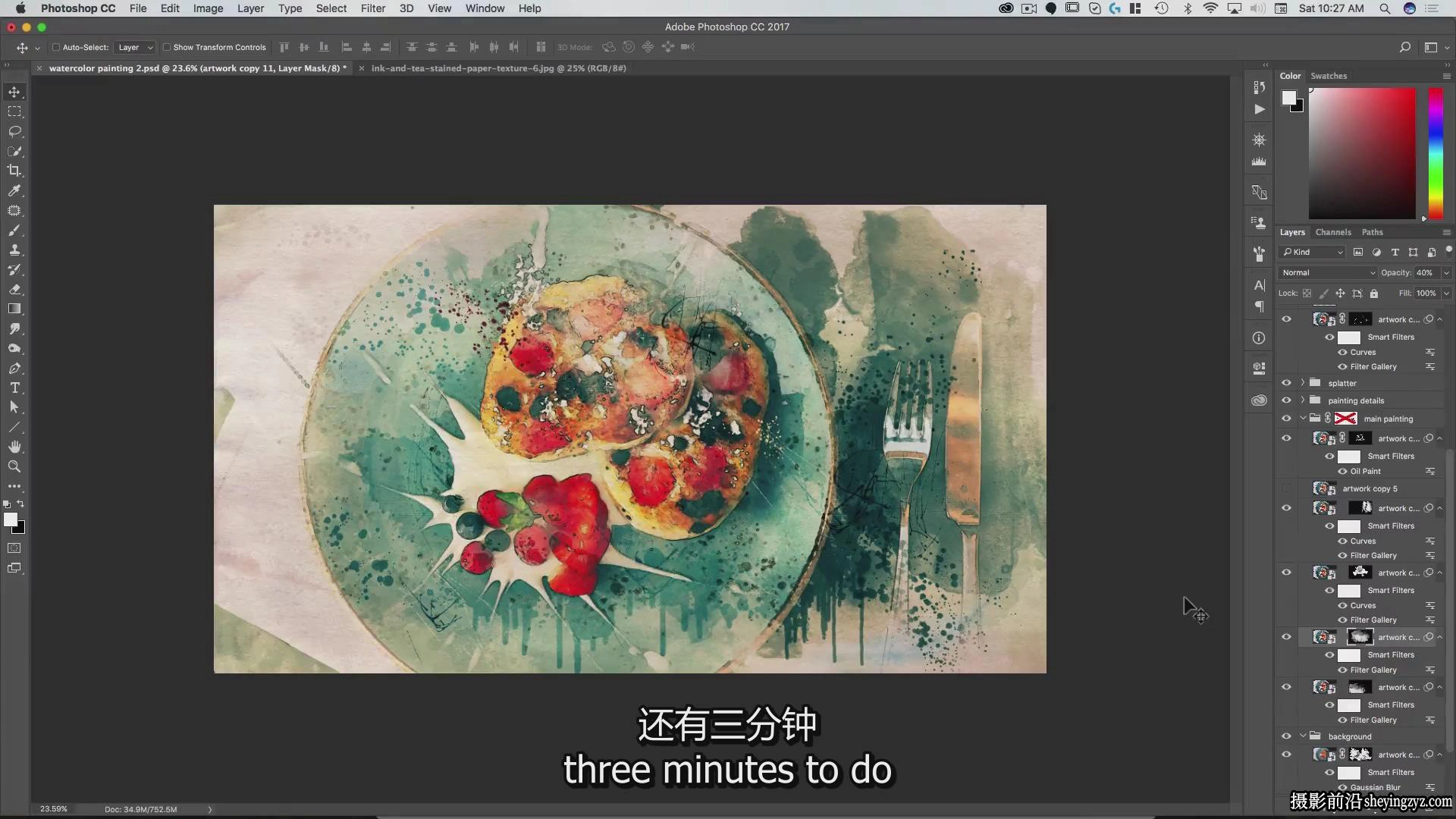Pick a color in the Color field

[x=1362, y=153]
